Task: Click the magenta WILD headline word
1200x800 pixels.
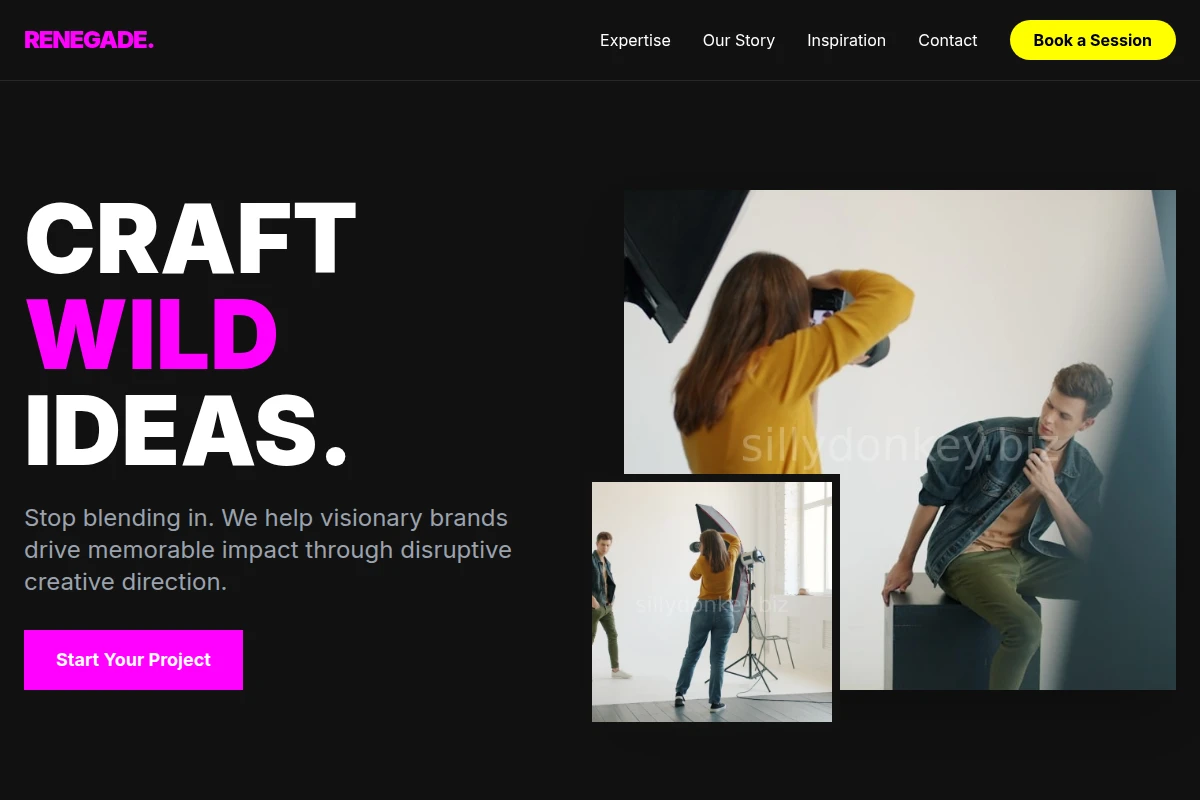Action: (x=151, y=334)
